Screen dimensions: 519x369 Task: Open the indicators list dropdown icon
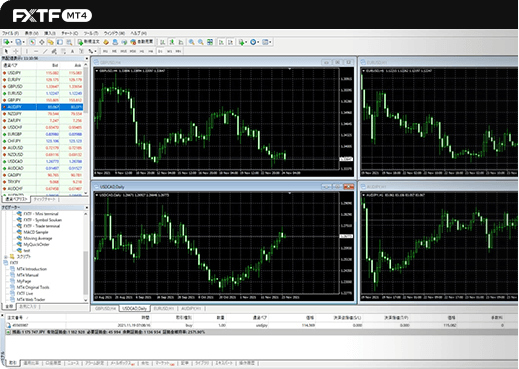[242, 42]
